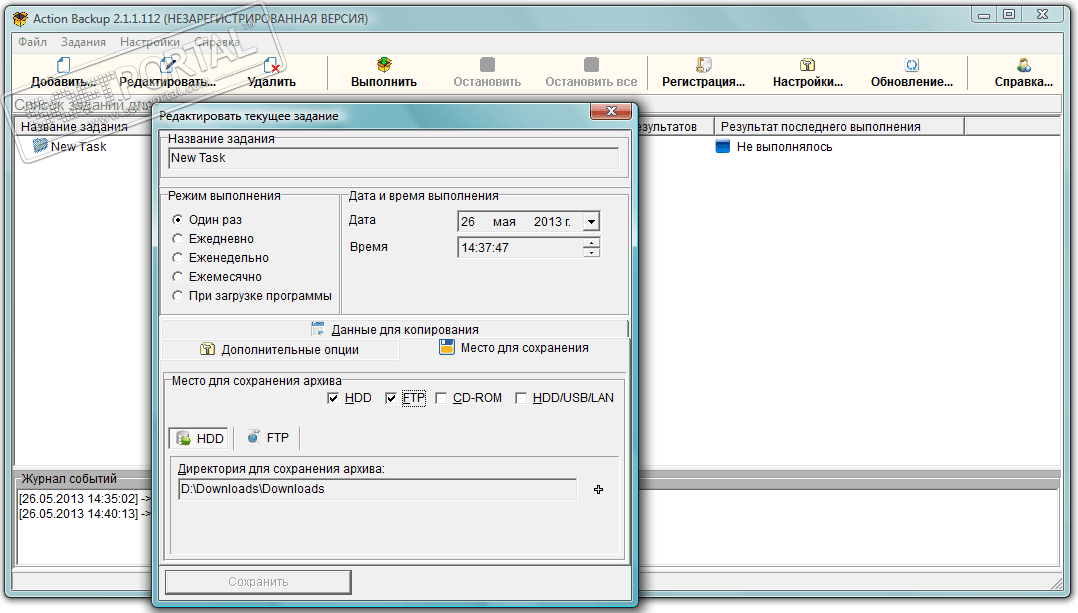
Task: Click the Результат последнего выполнения column header
Action: point(839,126)
